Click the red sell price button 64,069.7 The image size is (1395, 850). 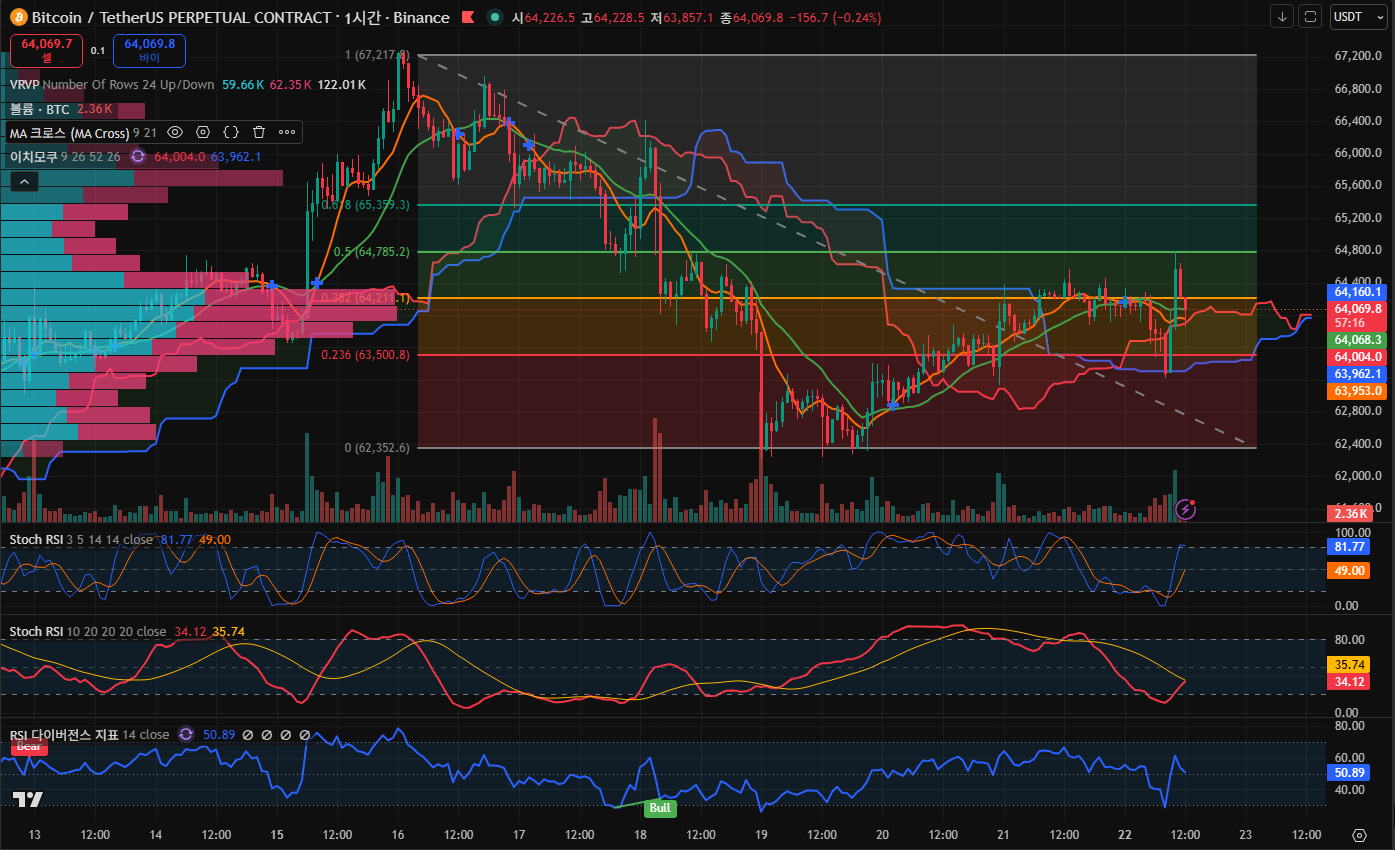pos(46,50)
